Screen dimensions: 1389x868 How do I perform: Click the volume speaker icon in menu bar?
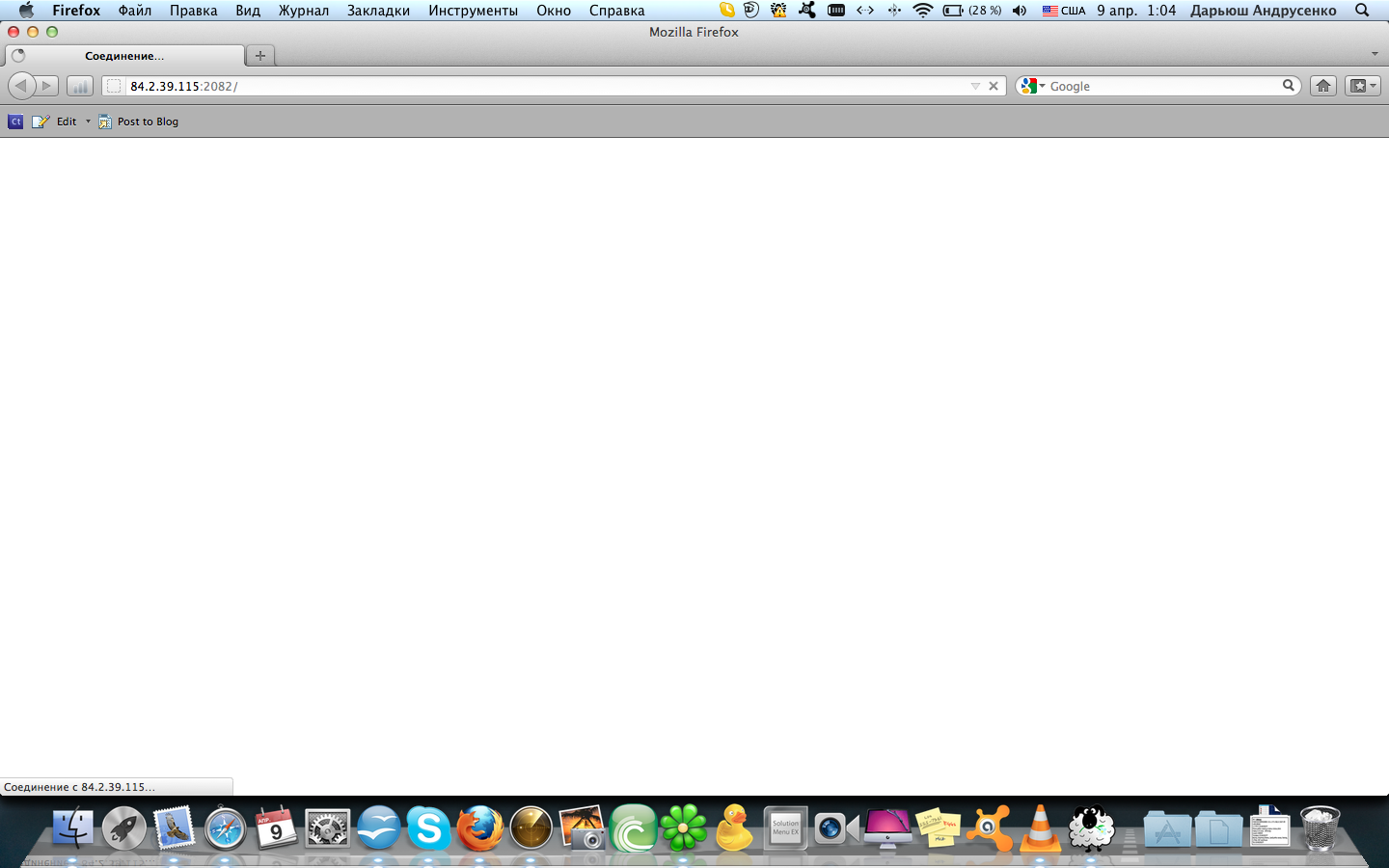click(1020, 11)
